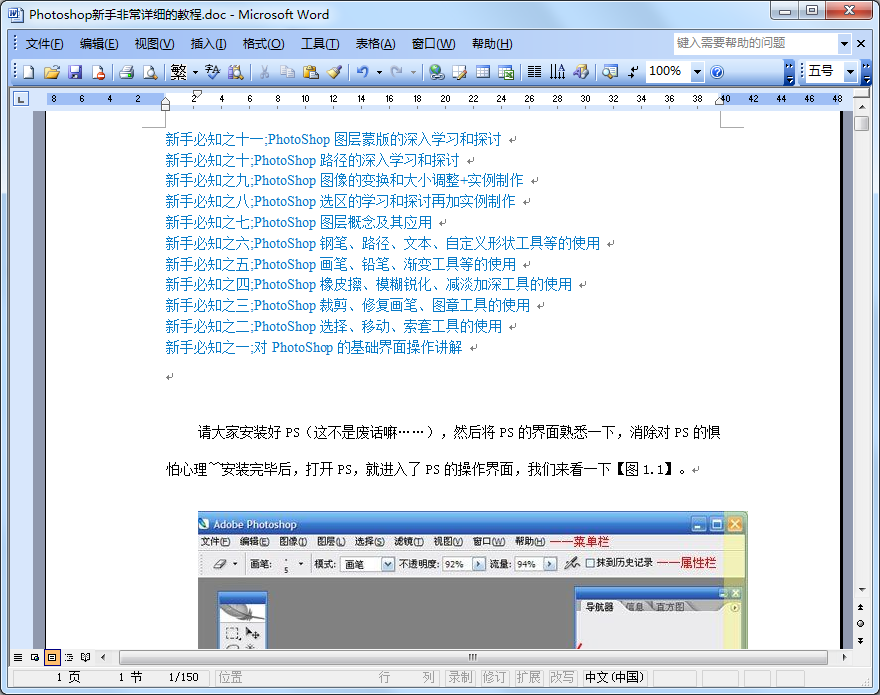Open Word Help with the question mark icon

[x=717, y=72]
